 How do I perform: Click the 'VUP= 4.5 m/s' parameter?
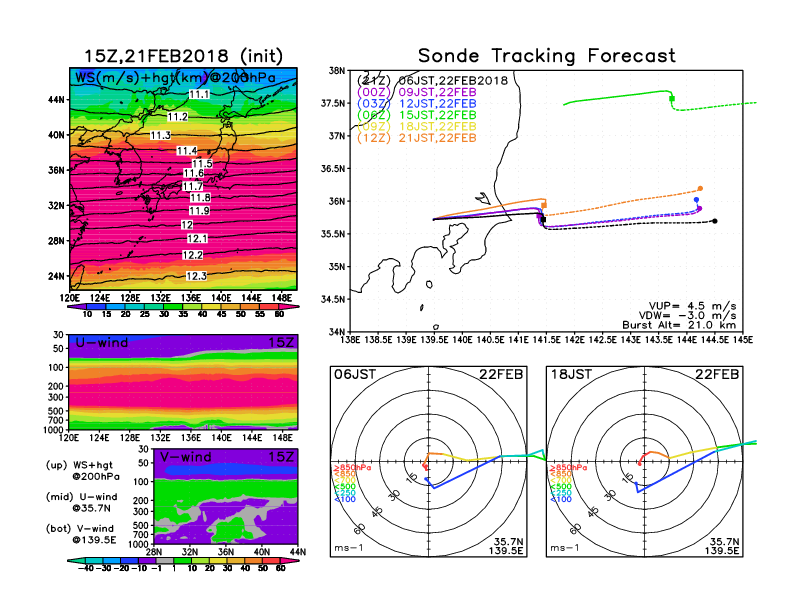click(692, 306)
